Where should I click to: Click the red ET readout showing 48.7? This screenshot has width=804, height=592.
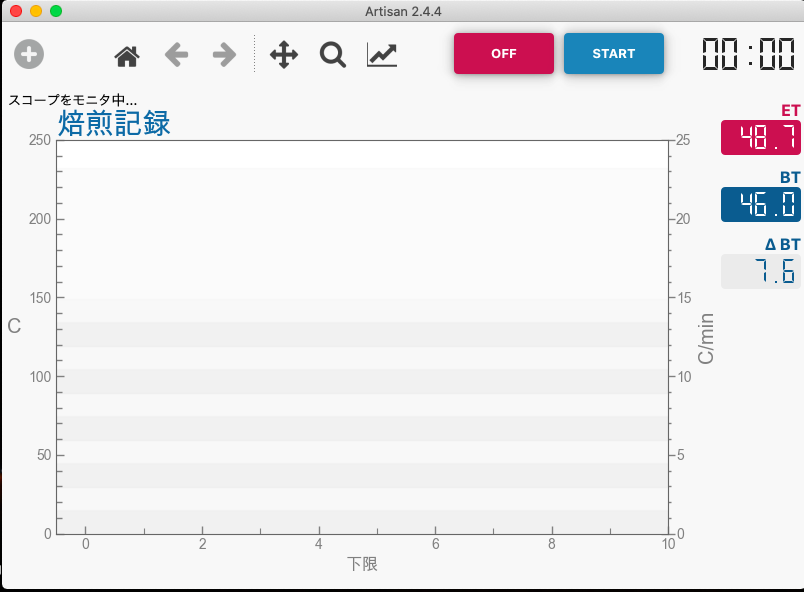pos(760,138)
